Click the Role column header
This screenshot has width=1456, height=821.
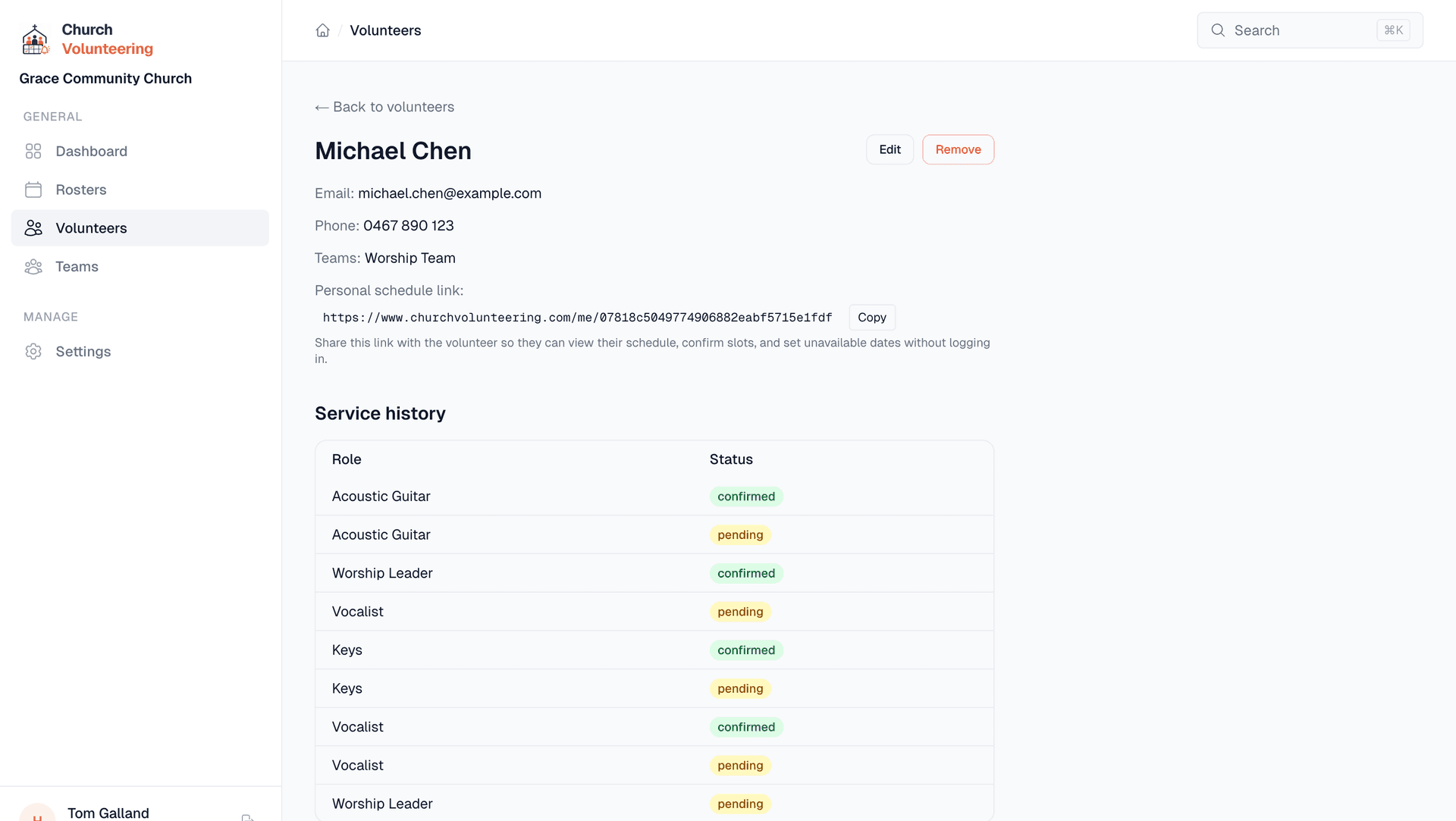pyautogui.click(x=347, y=459)
